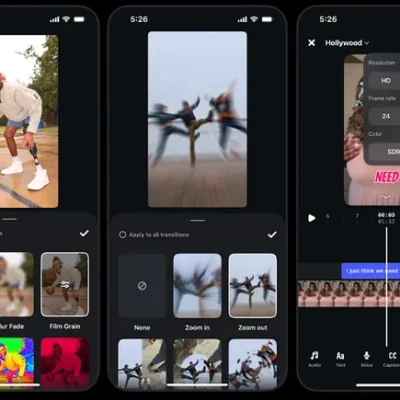Open the Audio tool

pos(314,359)
